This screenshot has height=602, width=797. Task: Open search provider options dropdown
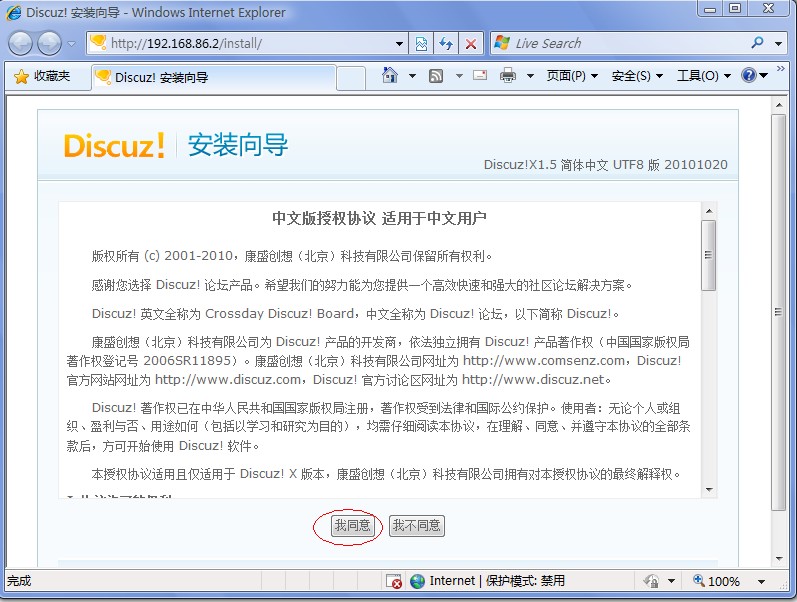point(778,44)
